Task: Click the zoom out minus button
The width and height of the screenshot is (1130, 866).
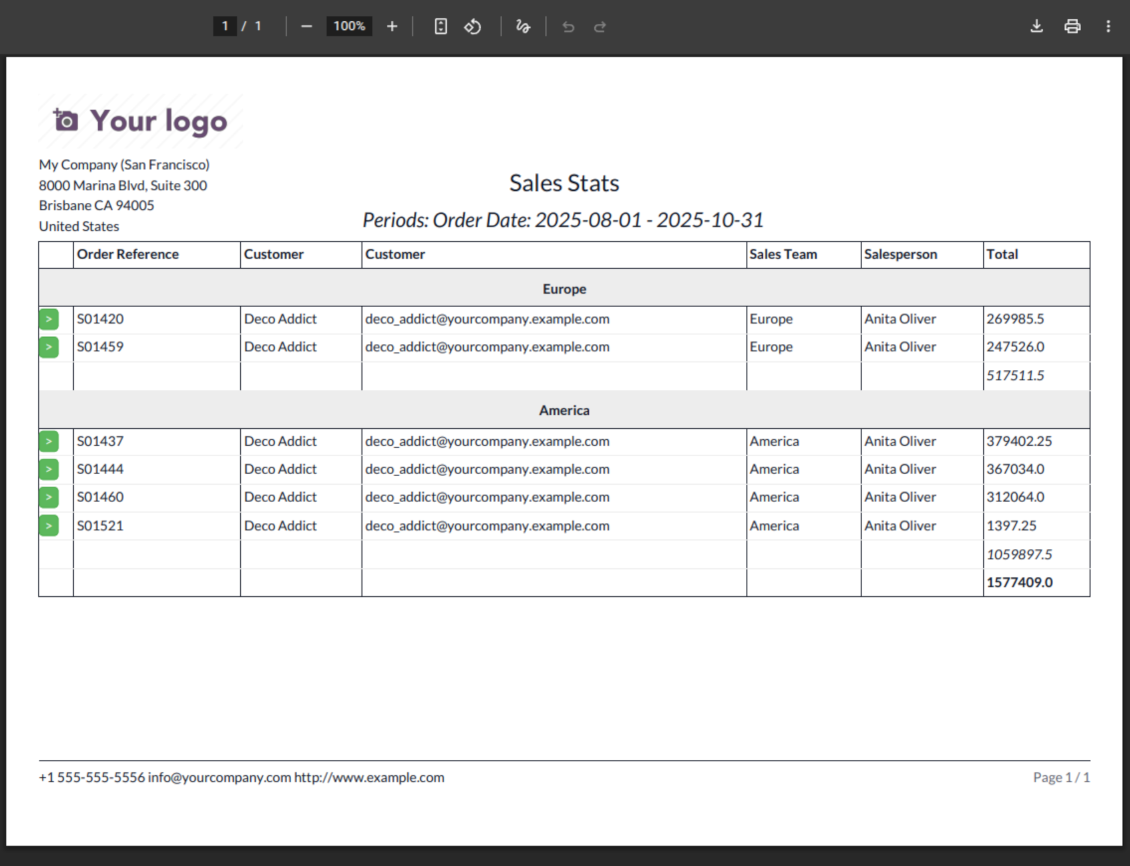Action: 306,26
